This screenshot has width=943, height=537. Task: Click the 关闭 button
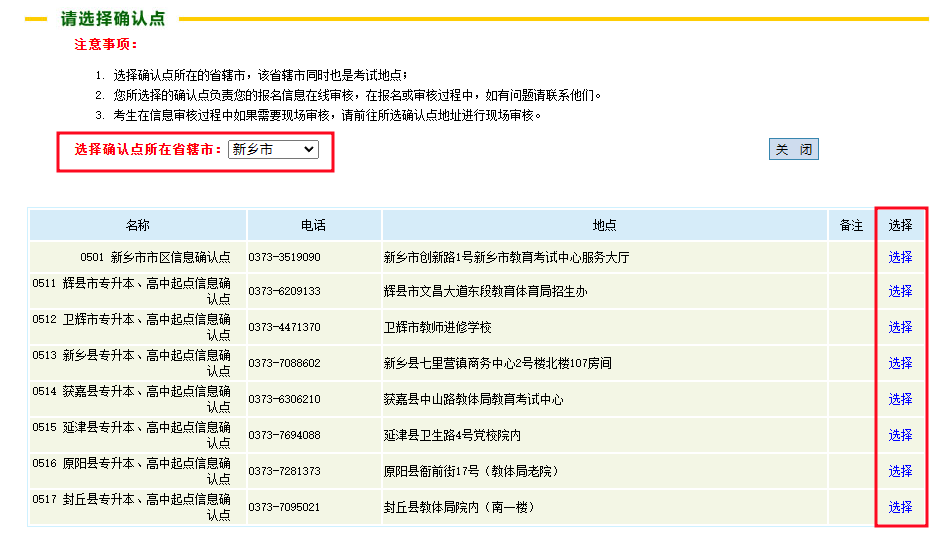tap(793, 150)
